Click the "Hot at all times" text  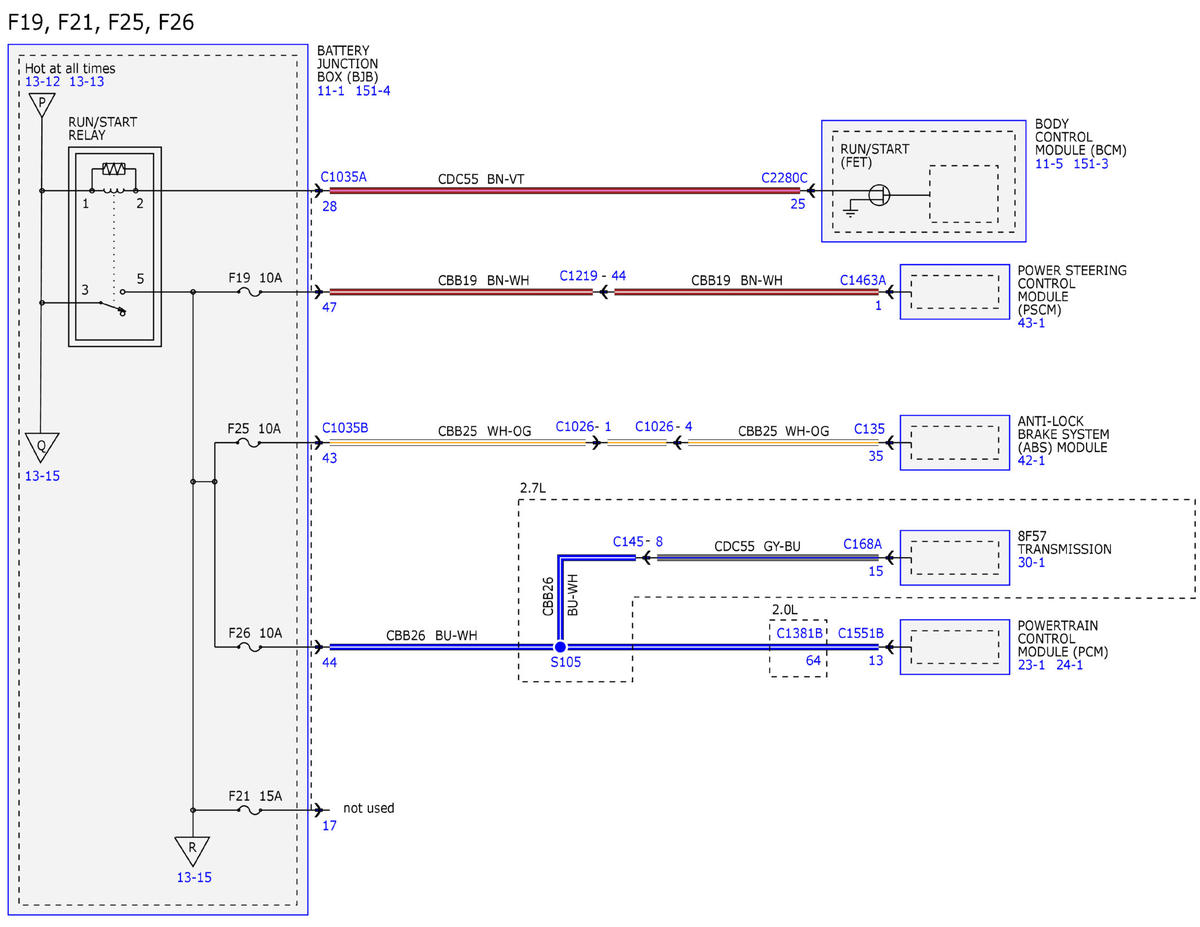coord(70,69)
